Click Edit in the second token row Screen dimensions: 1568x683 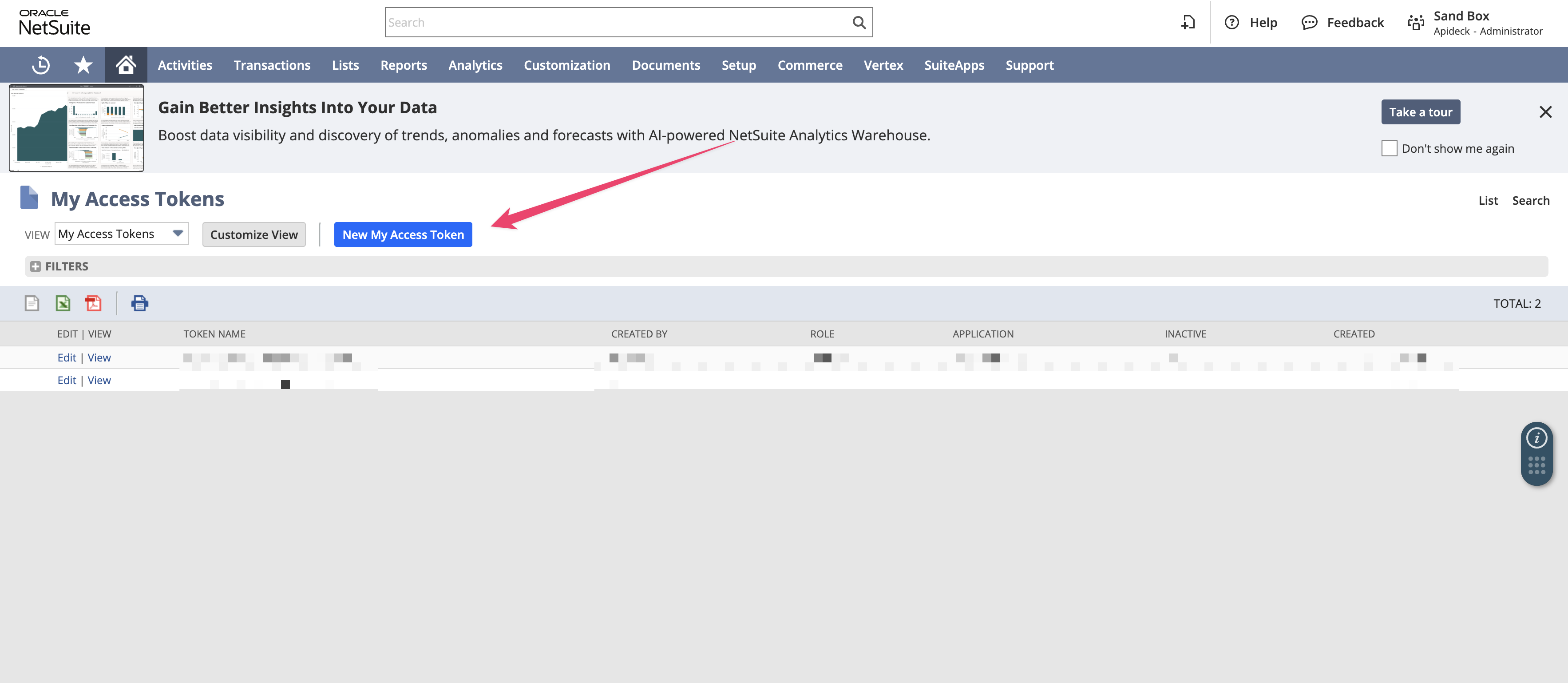[x=66, y=380]
